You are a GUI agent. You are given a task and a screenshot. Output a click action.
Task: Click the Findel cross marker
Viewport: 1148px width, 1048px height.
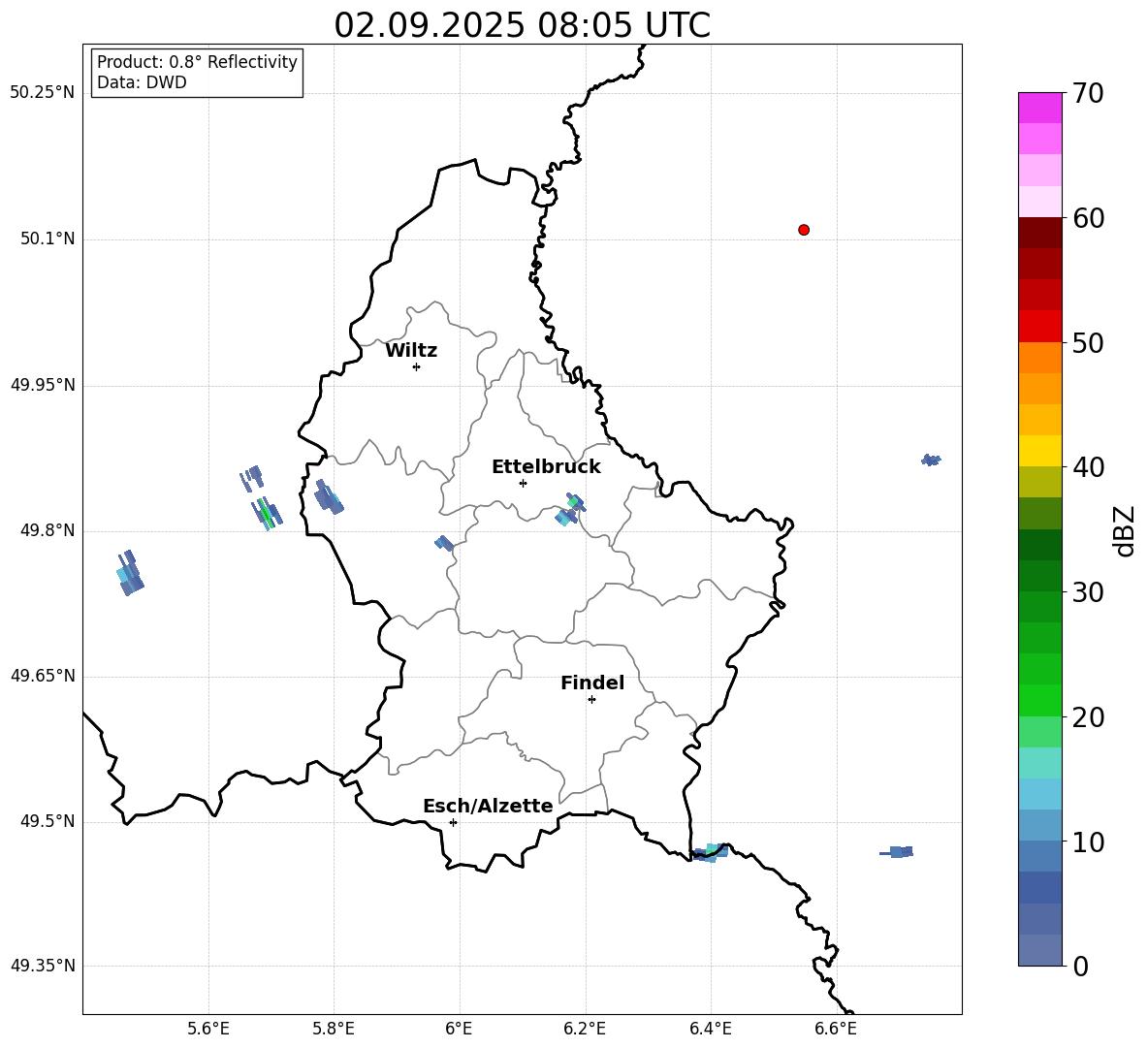coord(592,700)
